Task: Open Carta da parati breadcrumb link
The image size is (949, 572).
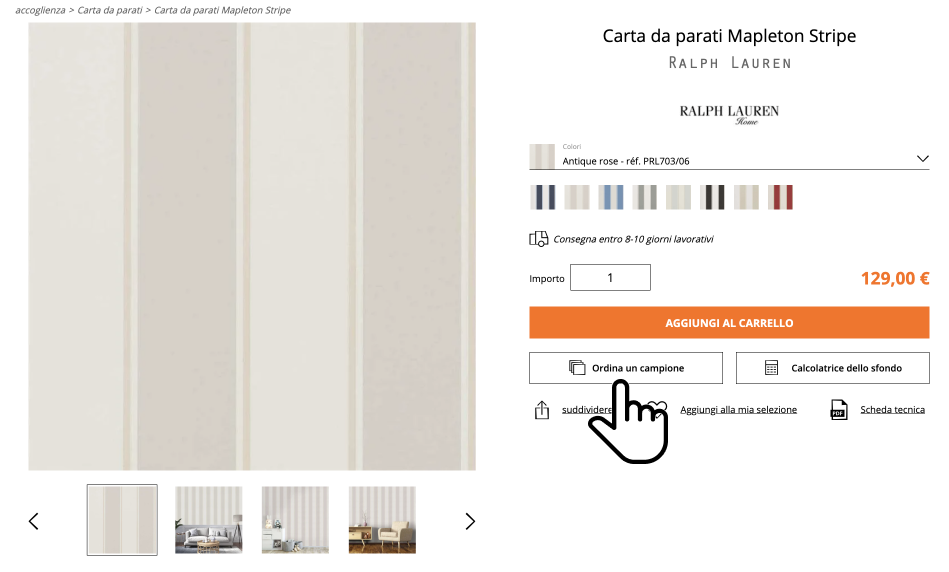Action: click(110, 10)
